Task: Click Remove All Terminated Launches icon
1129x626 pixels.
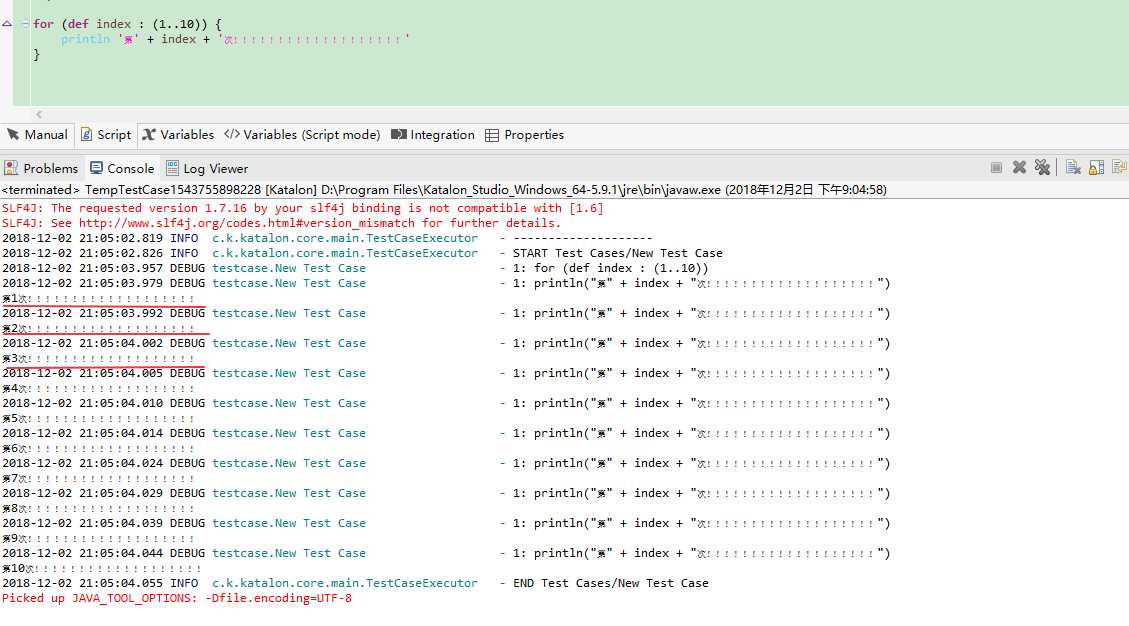Action: pos(1043,168)
